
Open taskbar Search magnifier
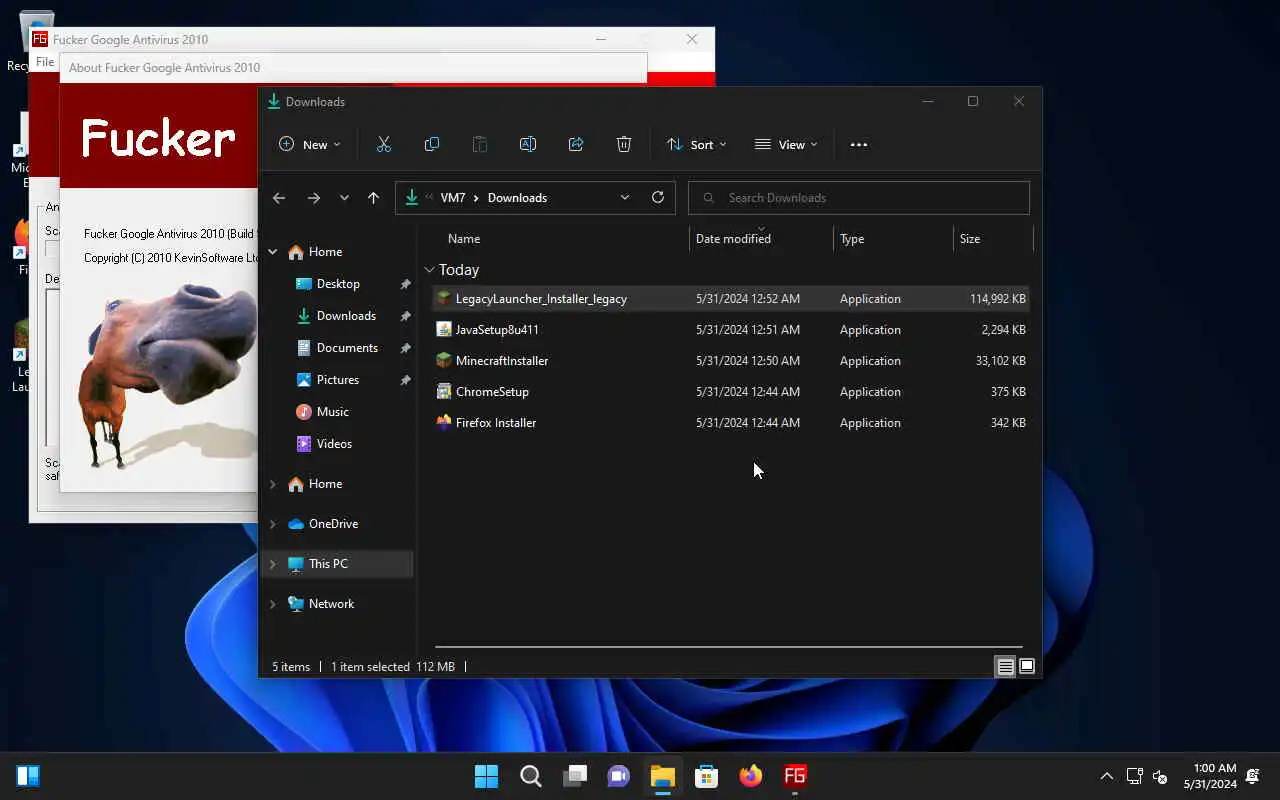click(530, 776)
